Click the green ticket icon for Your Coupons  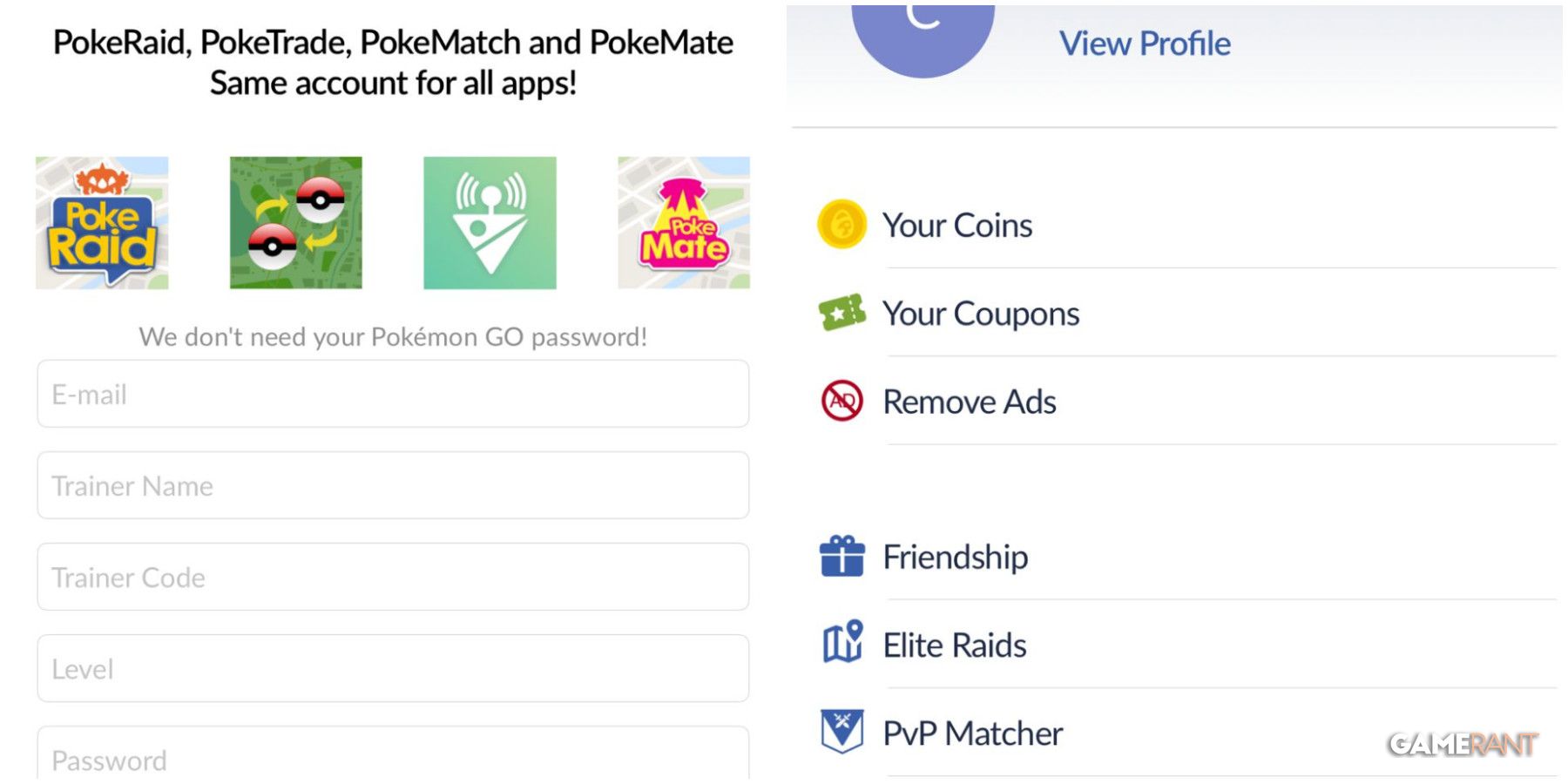pyautogui.click(x=841, y=313)
